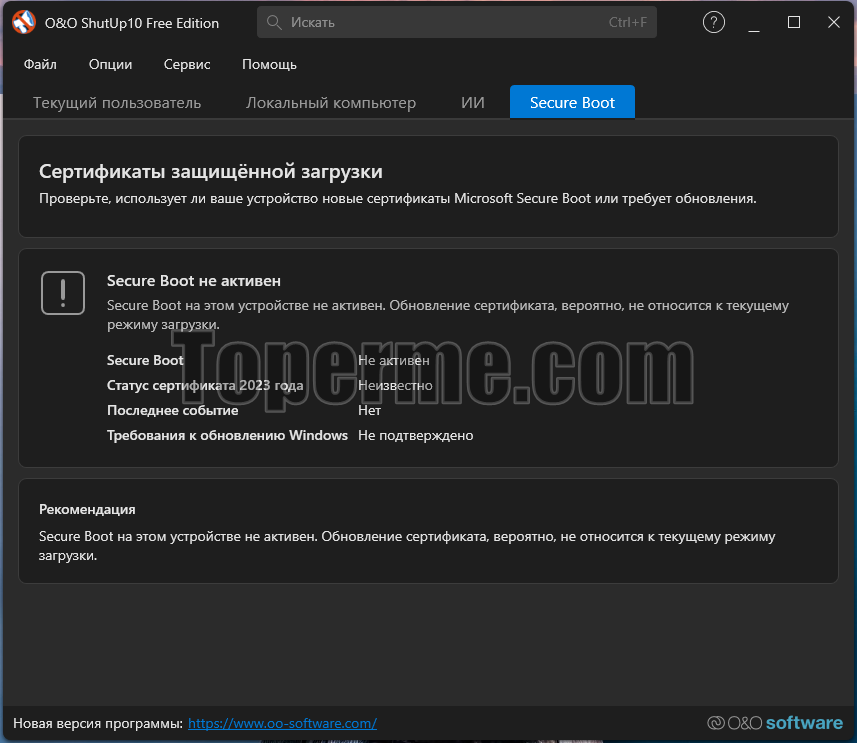Click the 'Последнее событие' label
The height and width of the screenshot is (743, 857).
(x=173, y=411)
